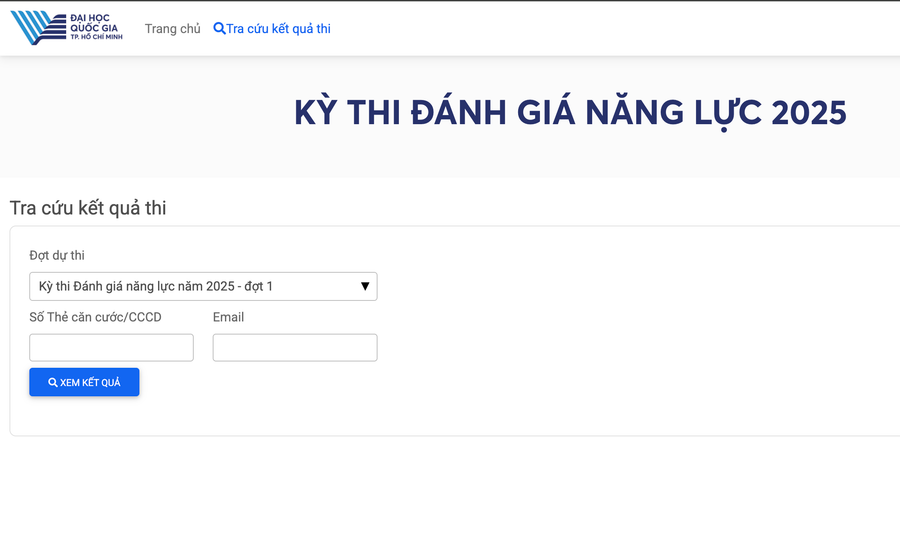Click the magnifier icon in the navbar
Viewport: 900px width, 551px height.
(x=219, y=29)
